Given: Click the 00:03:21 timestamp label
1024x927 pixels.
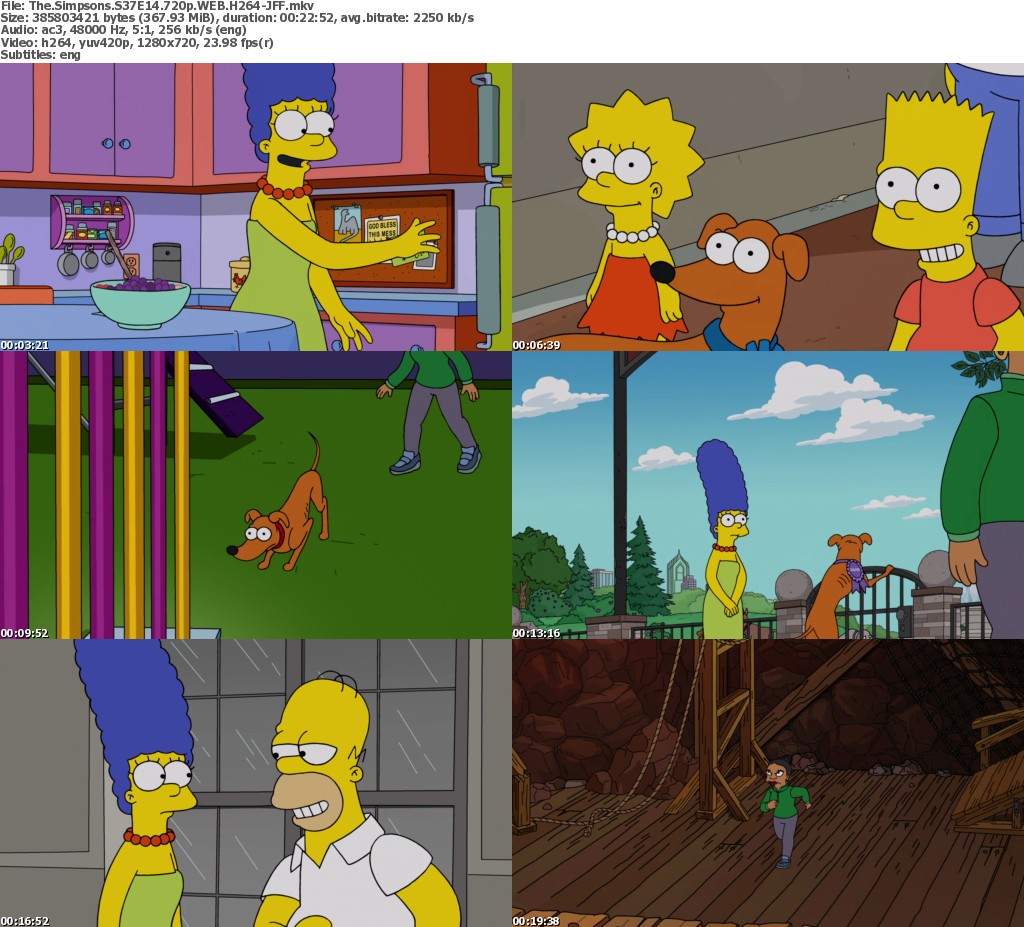Looking at the screenshot, I should [x=25, y=345].
